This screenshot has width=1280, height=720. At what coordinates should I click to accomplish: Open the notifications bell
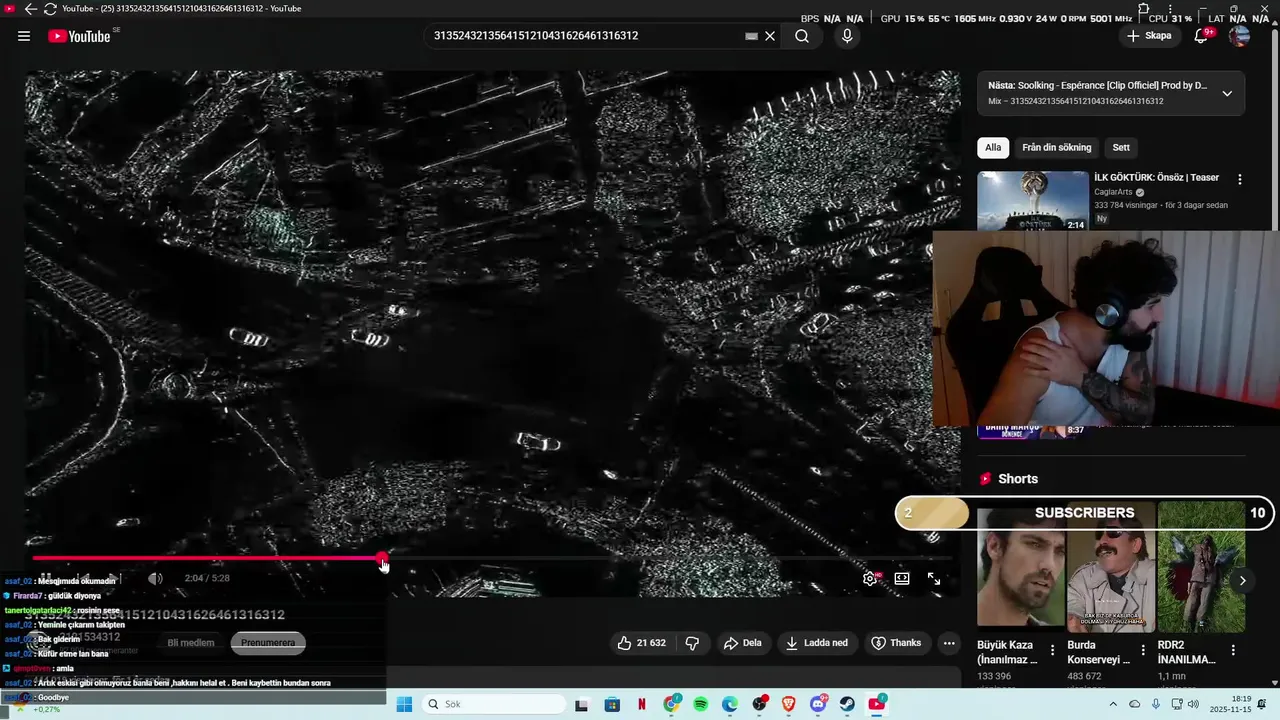click(x=1201, y=36)
